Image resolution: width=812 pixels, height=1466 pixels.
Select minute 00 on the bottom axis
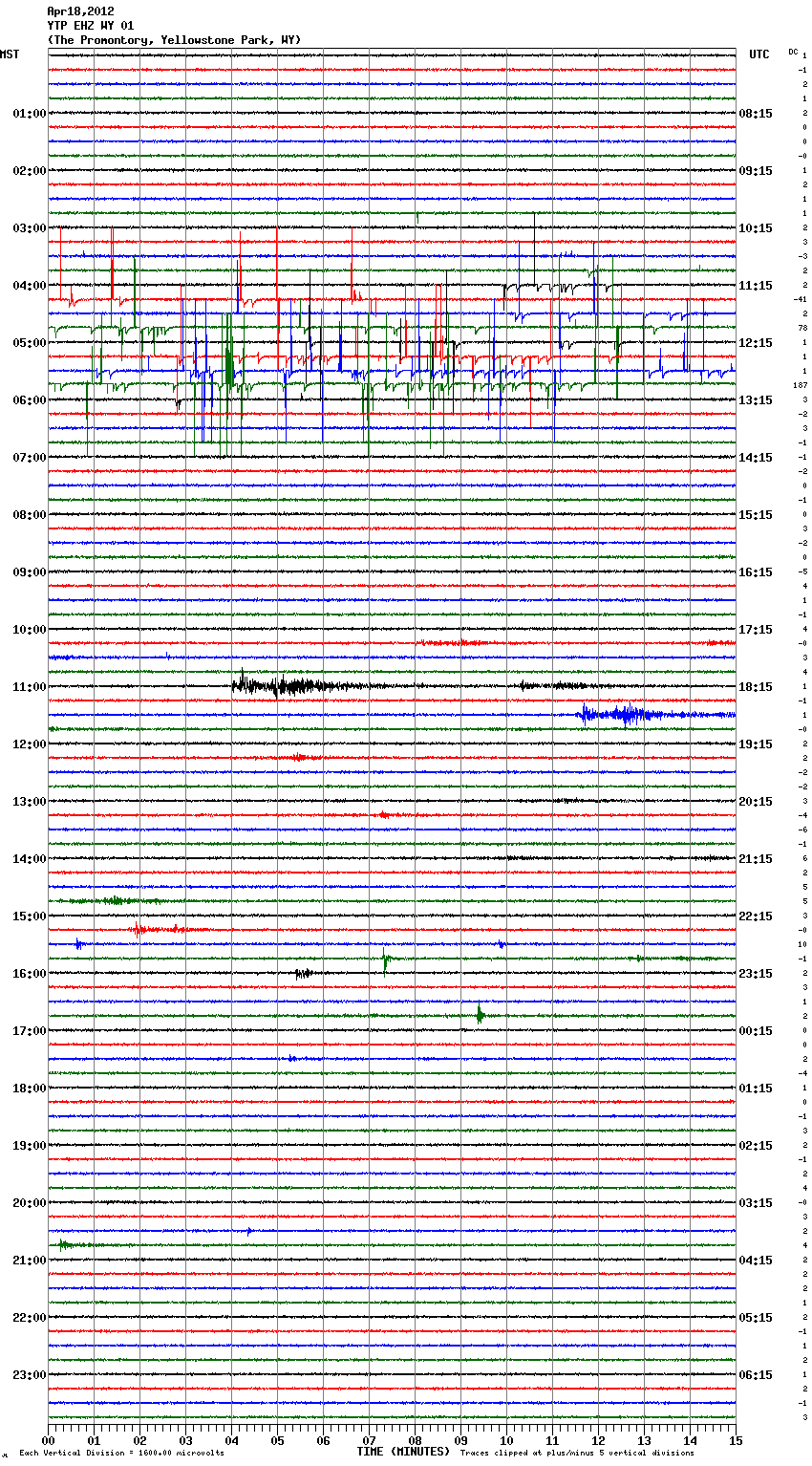point(49,1440)
